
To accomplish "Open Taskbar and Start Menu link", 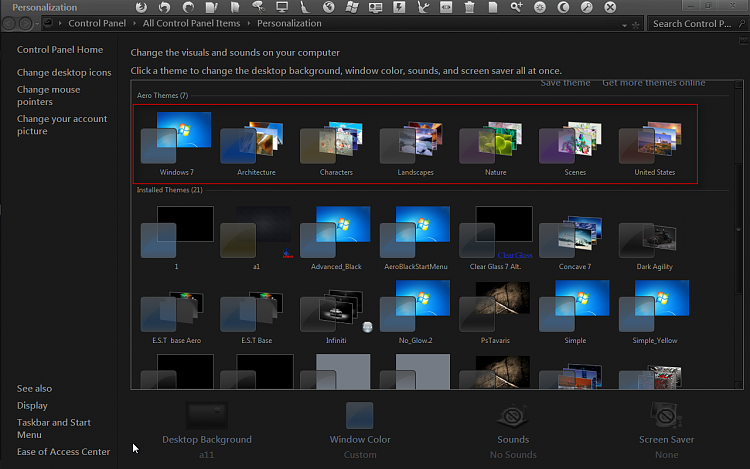I will point(54,429).
